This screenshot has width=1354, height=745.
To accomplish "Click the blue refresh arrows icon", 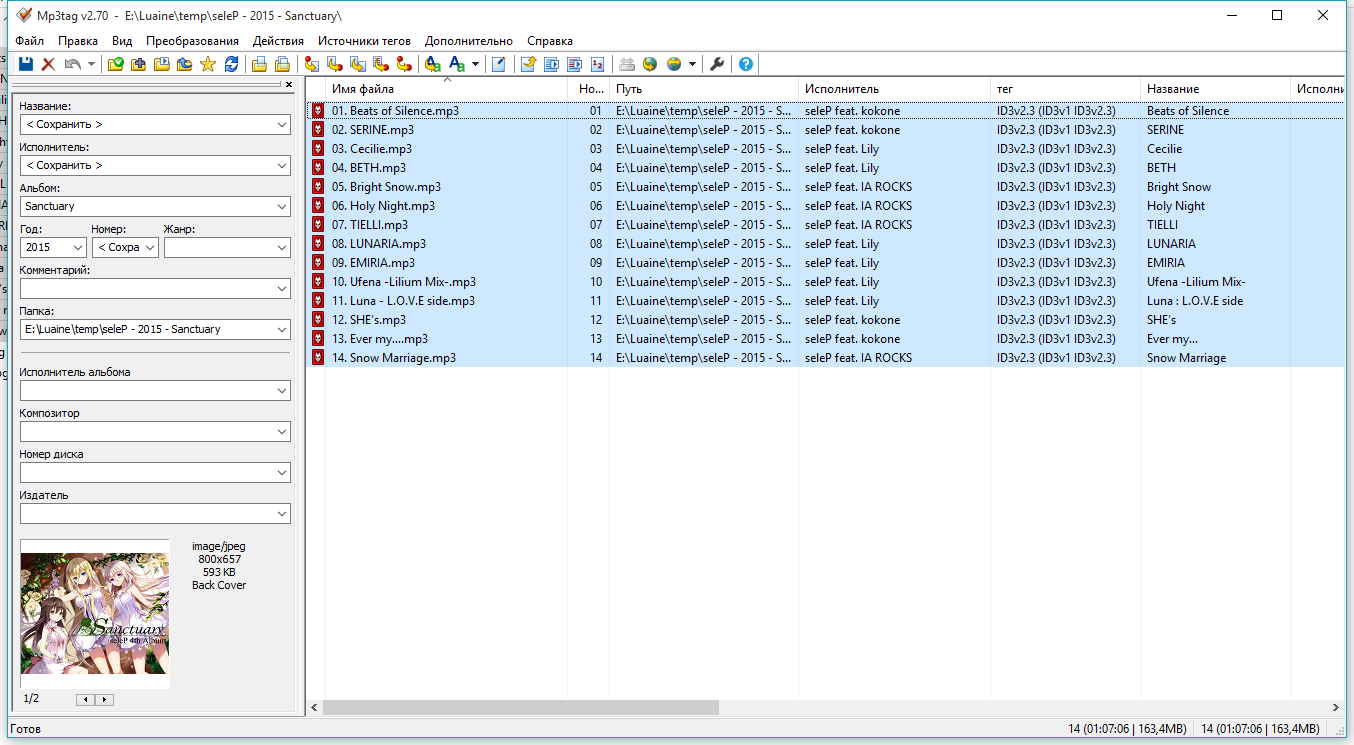I will tap(231, 64).
